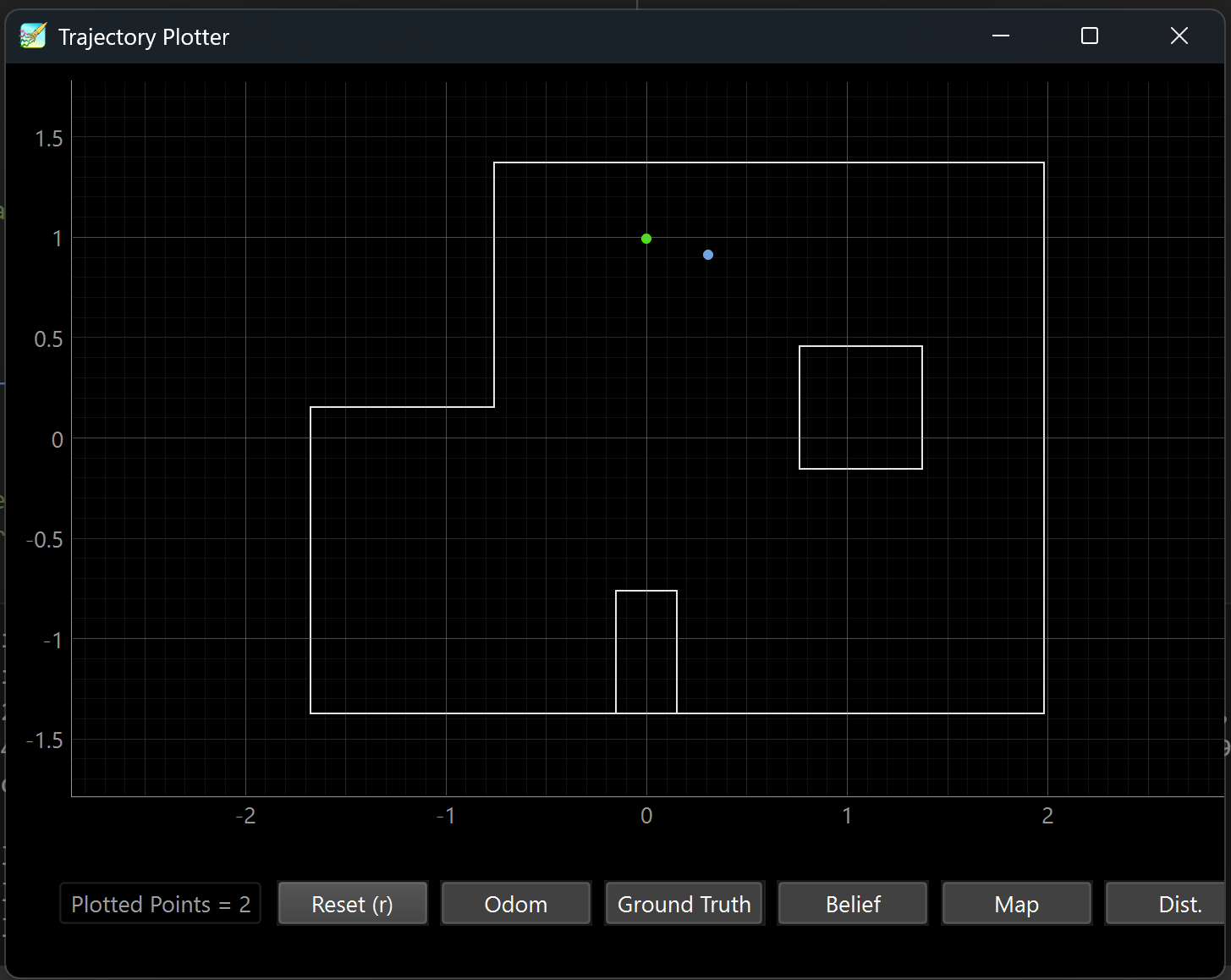Viewport: 1231px width, 980px height.
Task: Close the Trajectory Plotter window
Action: click(x=1179, y=36)
